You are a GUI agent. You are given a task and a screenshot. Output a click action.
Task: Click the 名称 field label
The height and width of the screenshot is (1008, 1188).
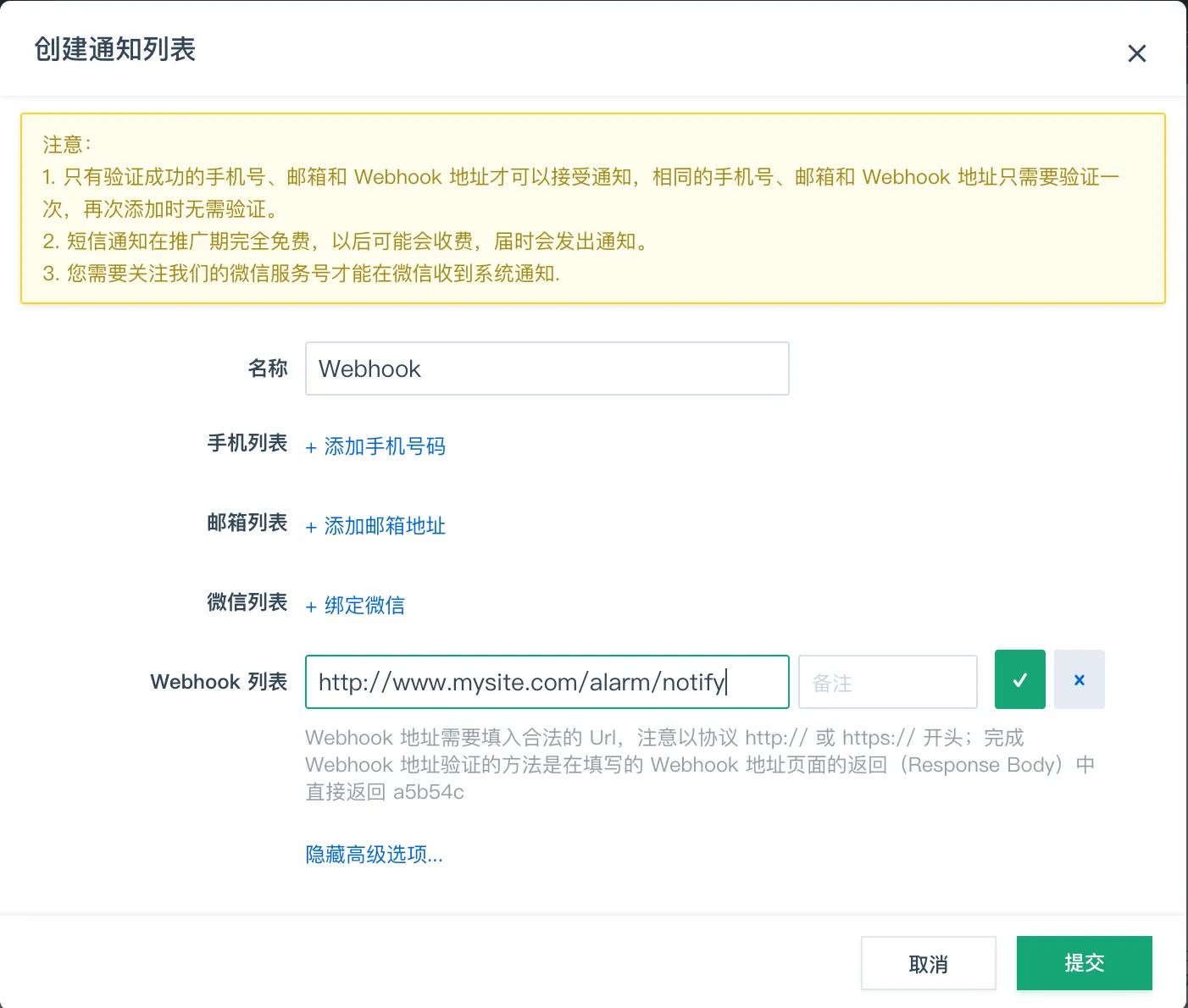268,368
